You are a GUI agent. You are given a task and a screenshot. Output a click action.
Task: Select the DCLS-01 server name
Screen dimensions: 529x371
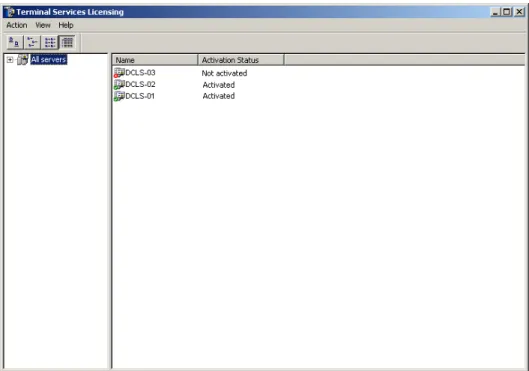click(140, 96)
